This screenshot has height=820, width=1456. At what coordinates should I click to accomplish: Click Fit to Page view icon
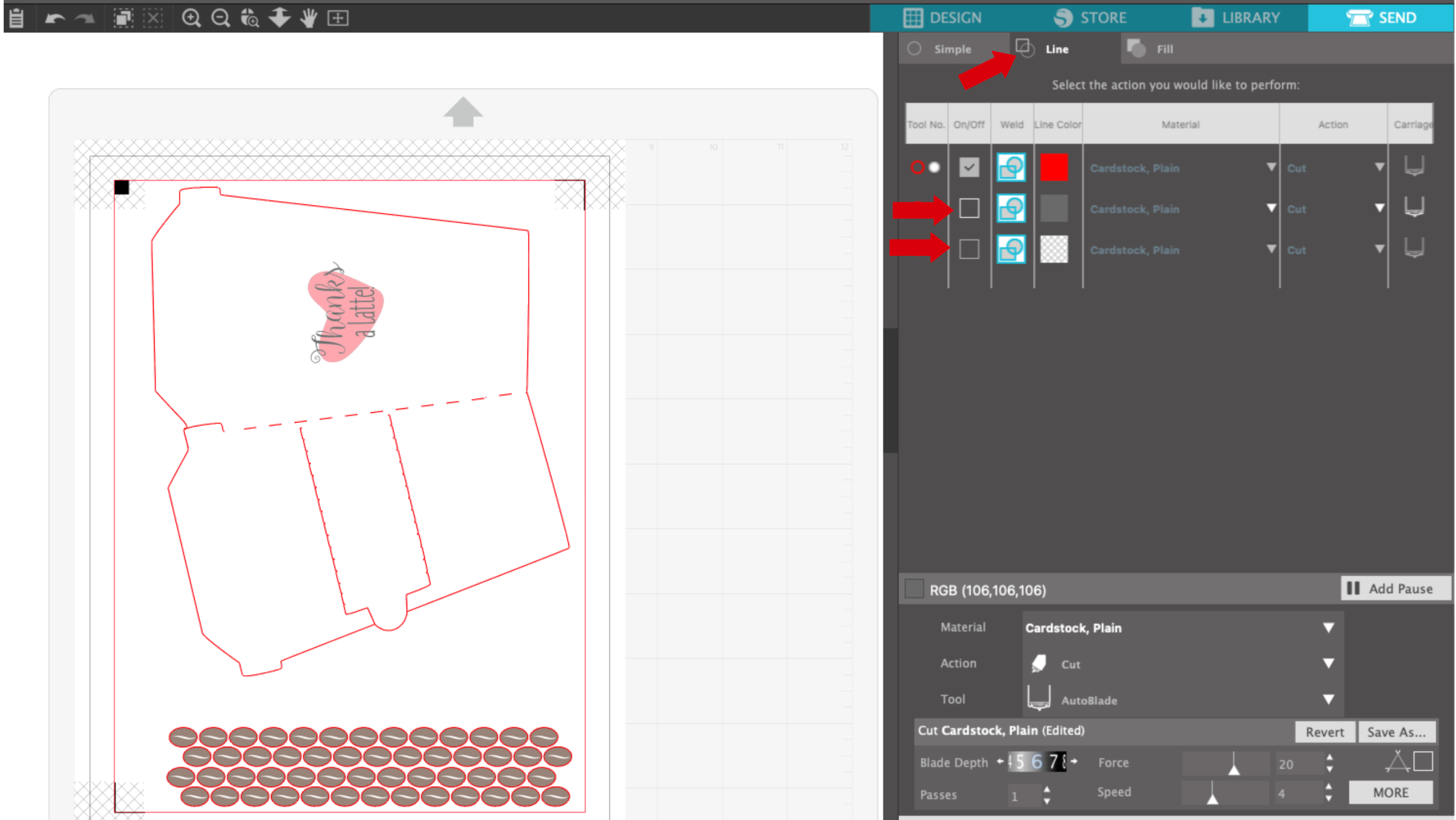[x=338, y=18]
